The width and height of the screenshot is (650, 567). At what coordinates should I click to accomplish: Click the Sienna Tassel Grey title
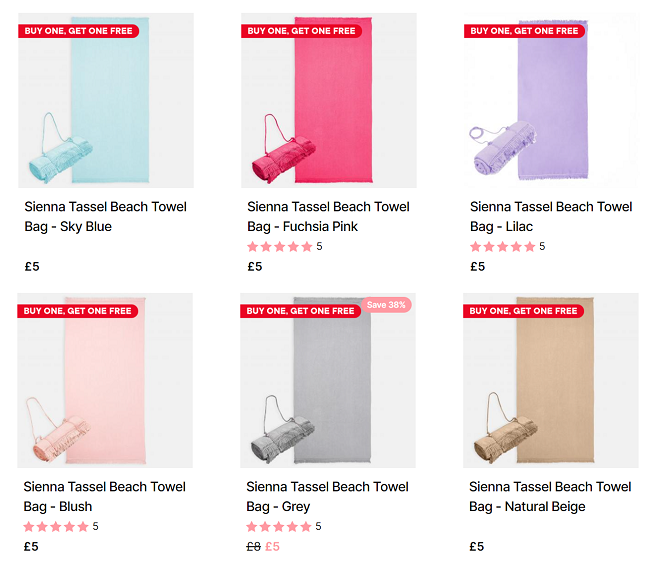pyautogui.click(x=328, y=497)
